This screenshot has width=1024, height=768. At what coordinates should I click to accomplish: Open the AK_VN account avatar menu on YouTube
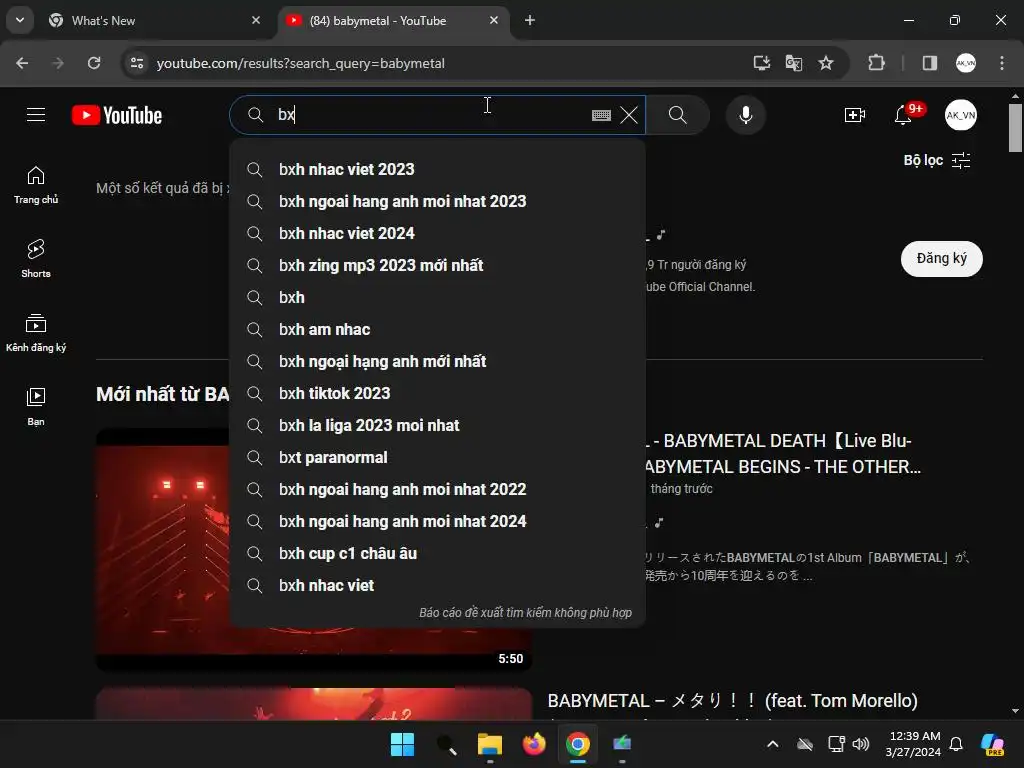pyautogui.click(x=961, y=115)
